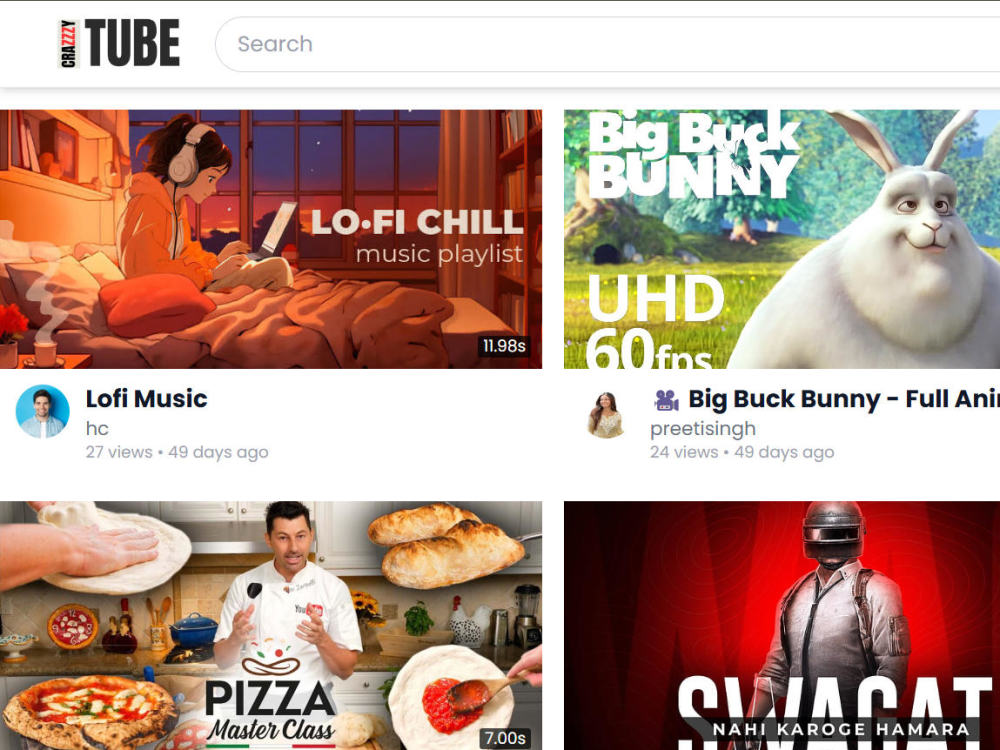Visit the preetisingh channel name link
The width and height of the screenshot is (1000, 750).
pyautogui.click(x=703, y=429)
